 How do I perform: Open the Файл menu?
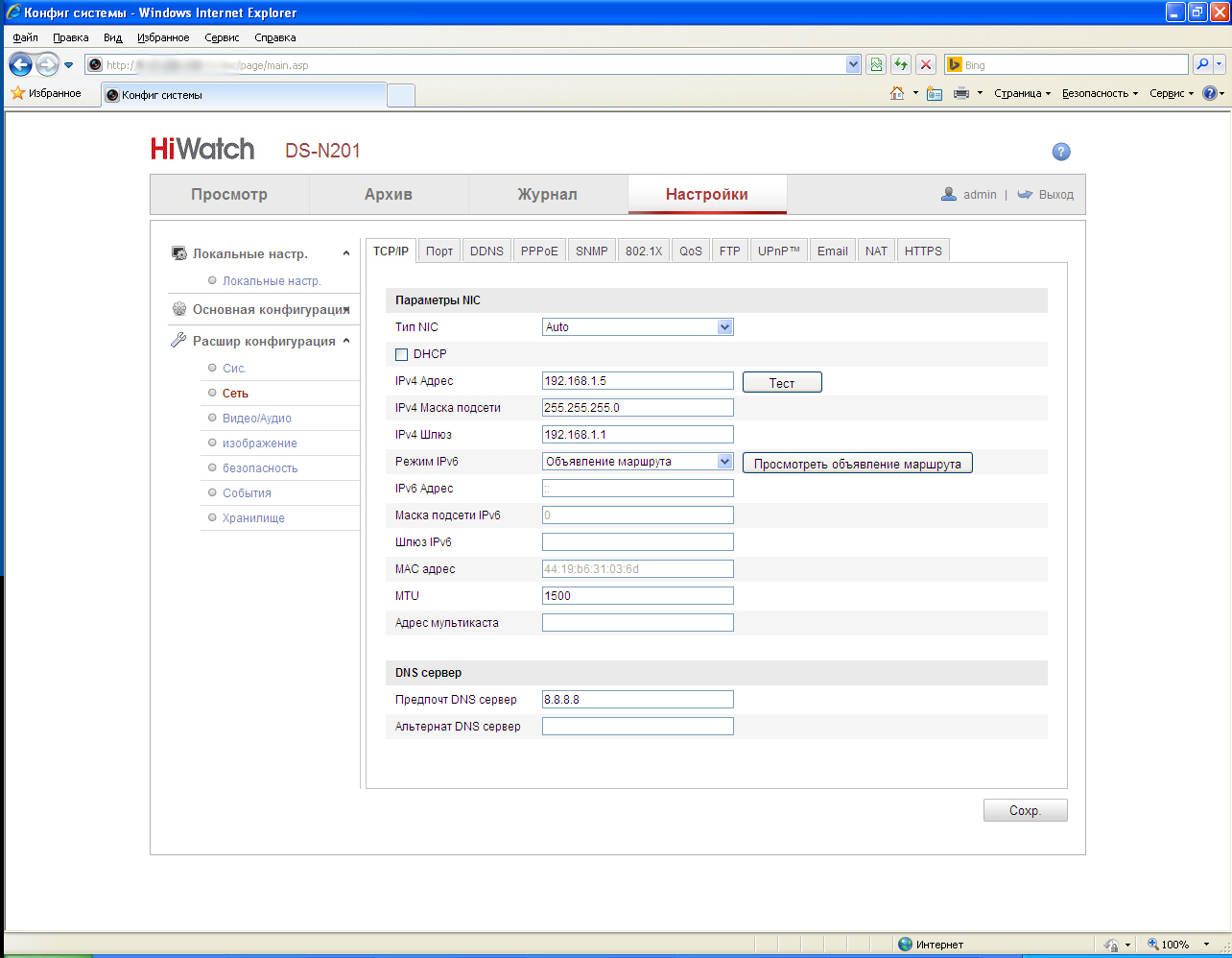pyautogui.click(x=25, y=37)
